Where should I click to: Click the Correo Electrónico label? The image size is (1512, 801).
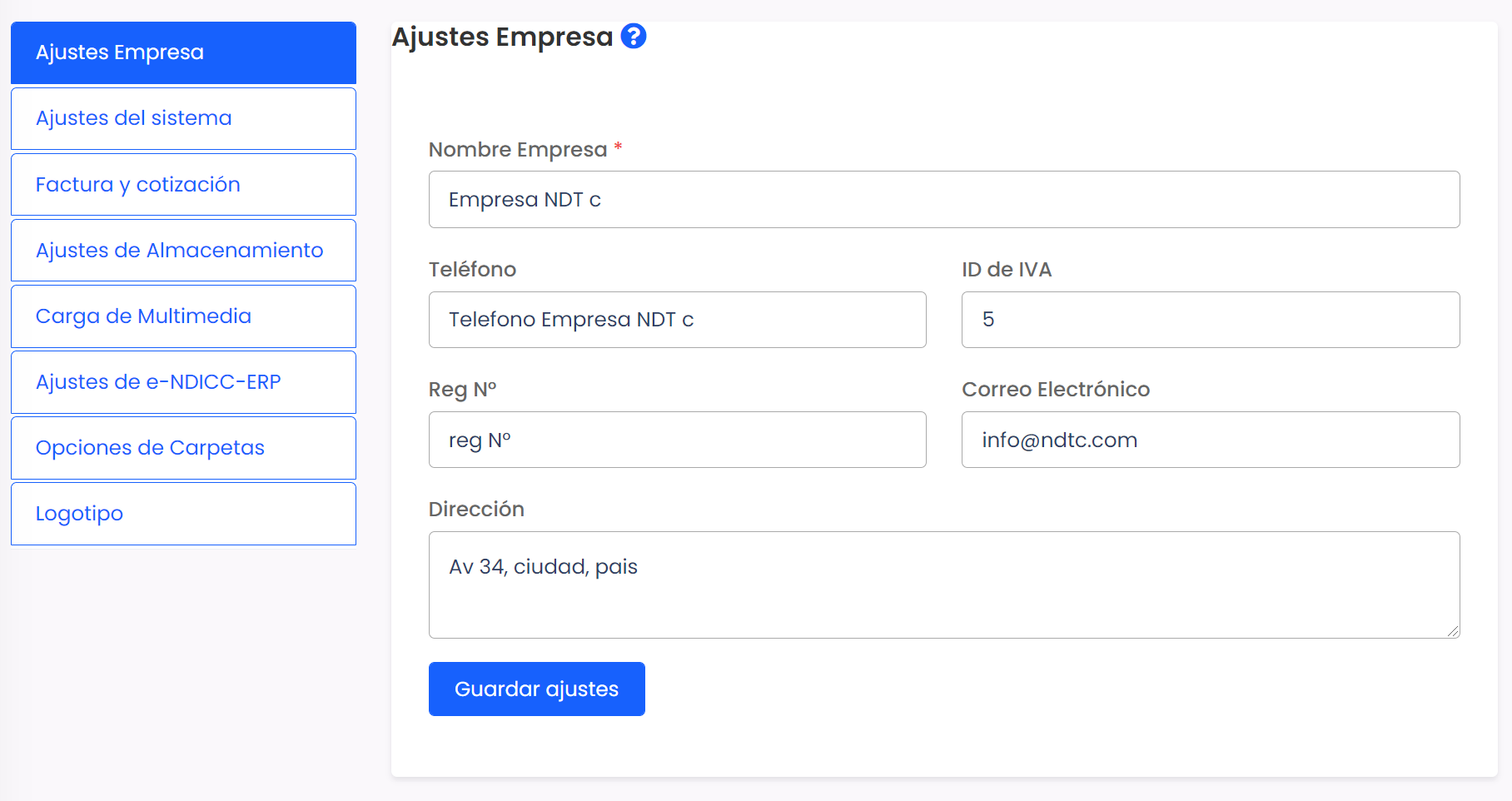(1055, 390)
